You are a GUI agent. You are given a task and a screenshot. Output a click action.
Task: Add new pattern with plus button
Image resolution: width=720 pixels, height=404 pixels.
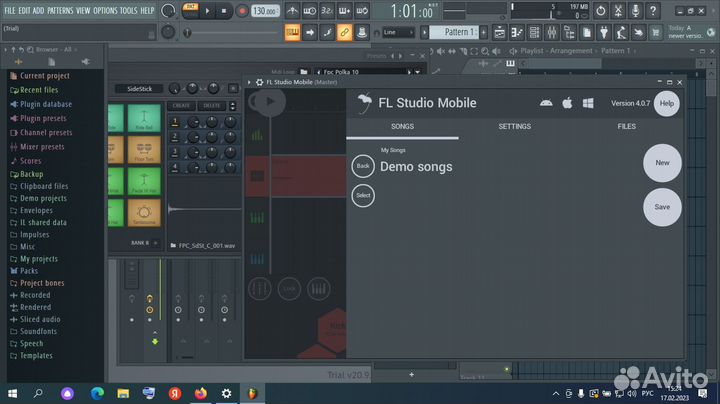click(484, 32)
